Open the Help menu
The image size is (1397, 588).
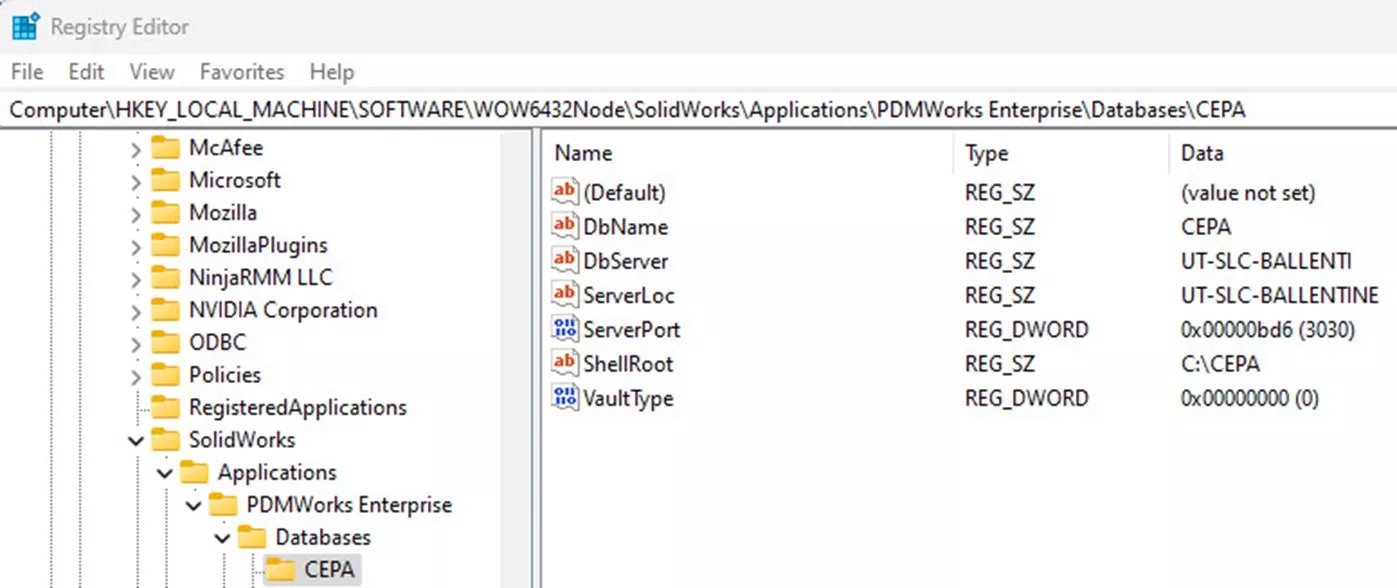click(331, 71)
